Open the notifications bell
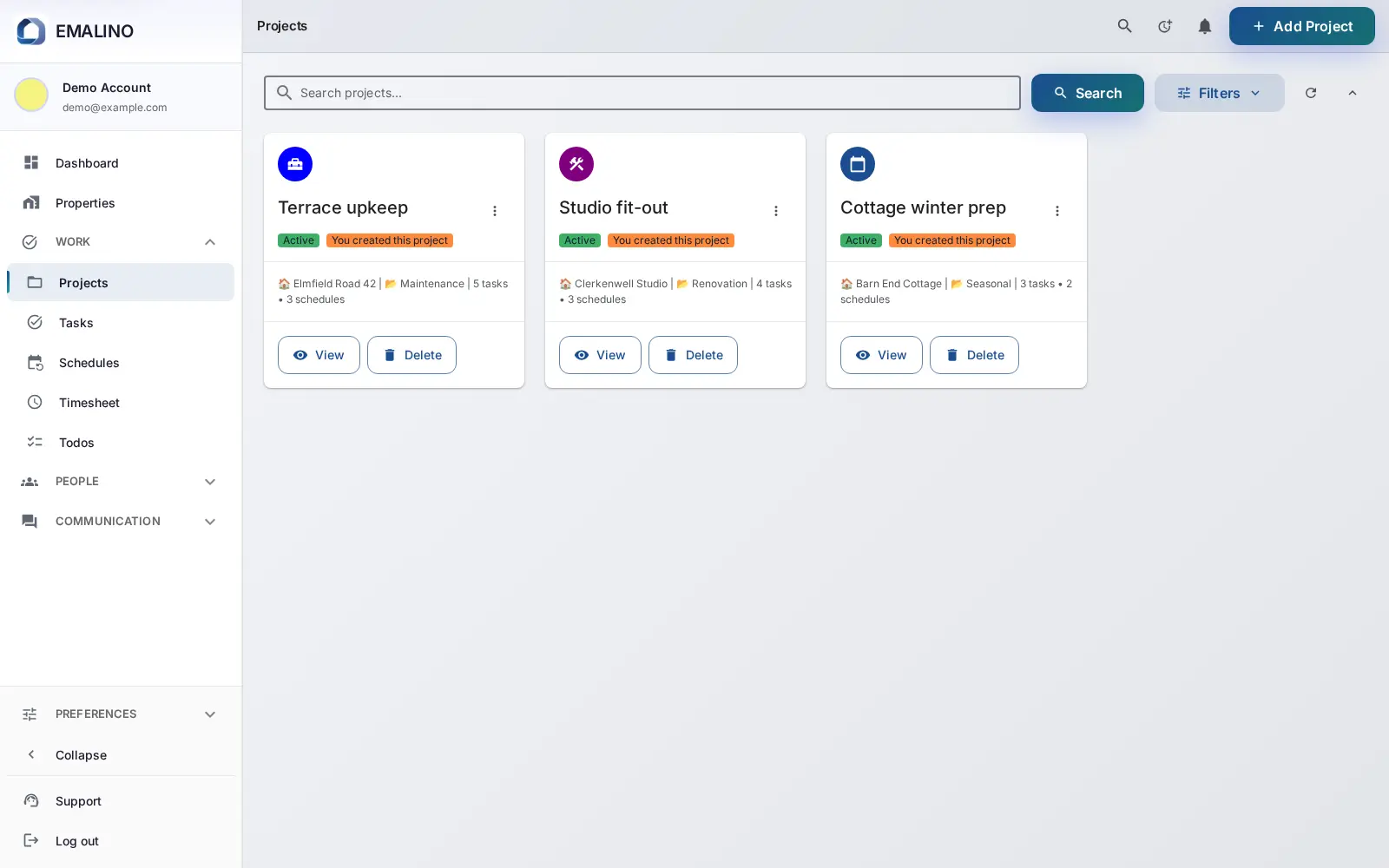The image size is (1389, 868). point(1204,26)
